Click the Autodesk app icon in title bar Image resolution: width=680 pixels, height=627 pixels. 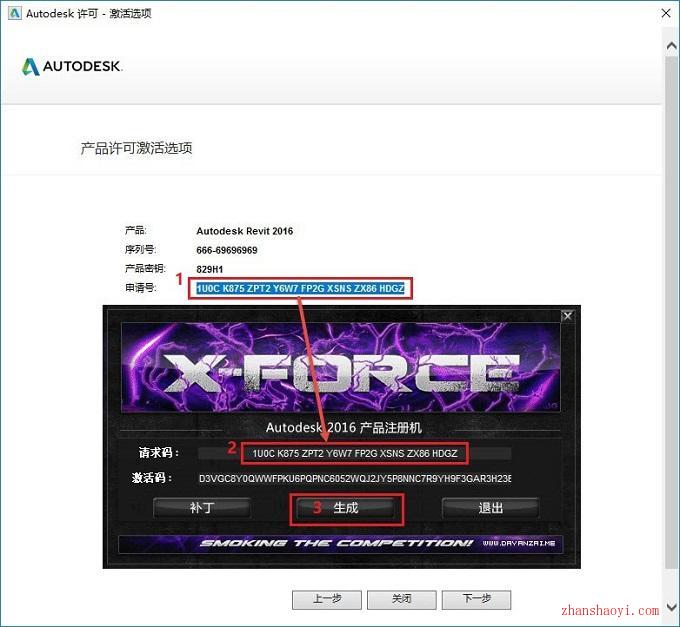14,13
